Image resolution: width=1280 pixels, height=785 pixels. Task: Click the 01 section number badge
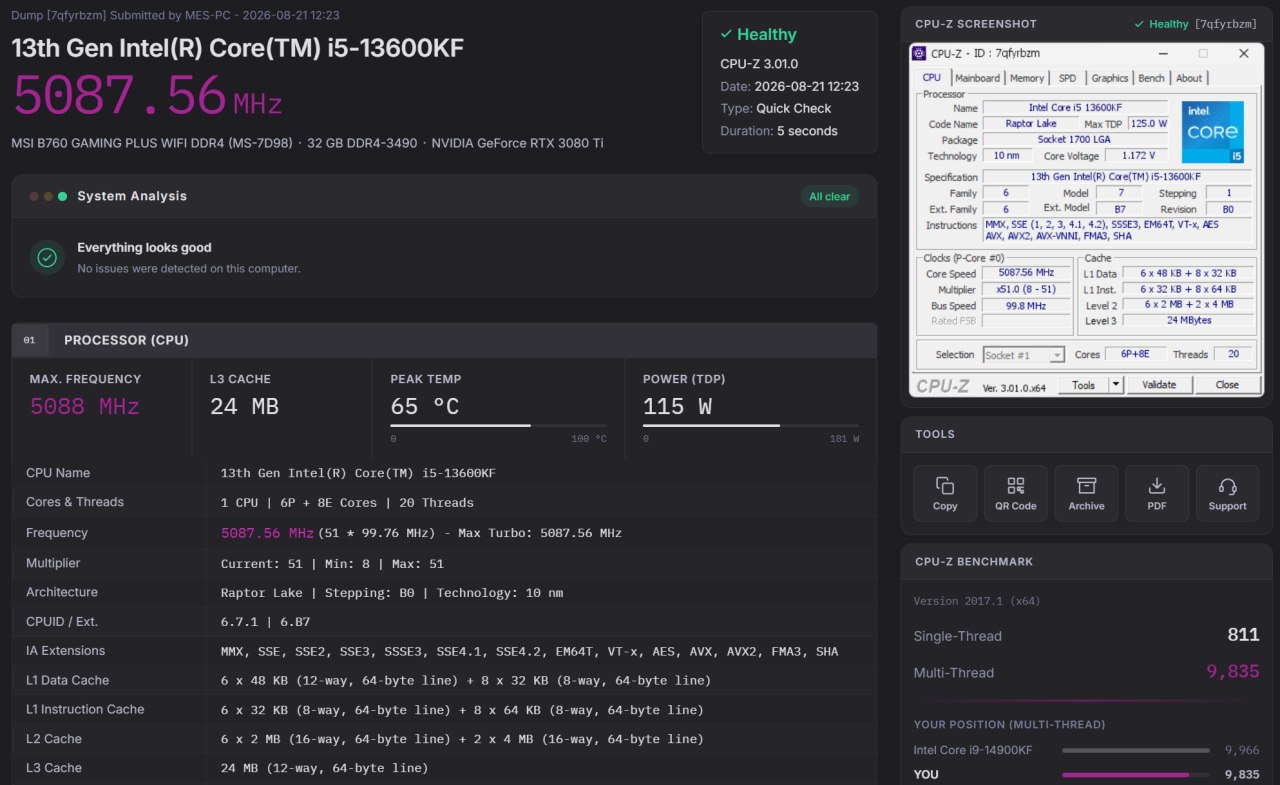(29, 340)
